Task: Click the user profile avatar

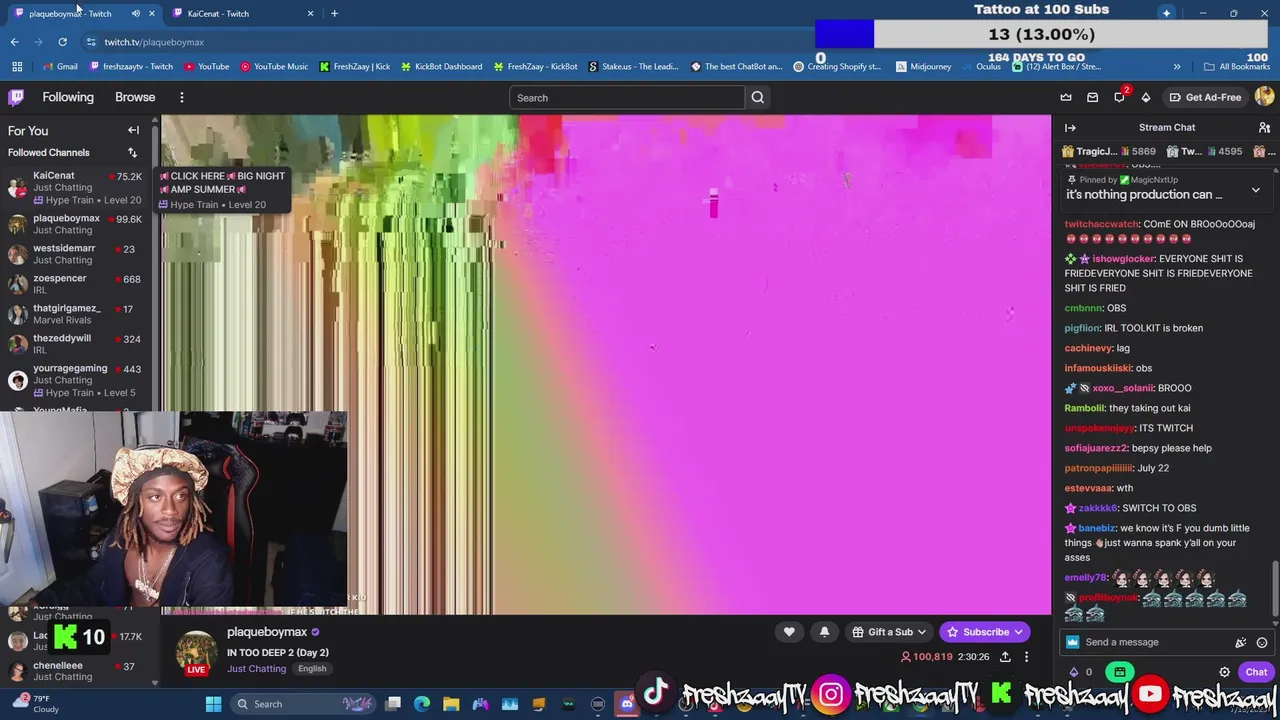Action: [1265, 96]
